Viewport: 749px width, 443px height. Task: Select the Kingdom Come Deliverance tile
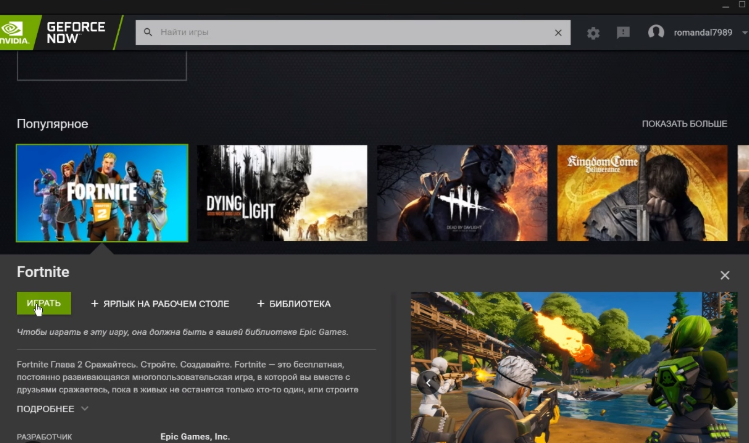click(x=642, y=193)
